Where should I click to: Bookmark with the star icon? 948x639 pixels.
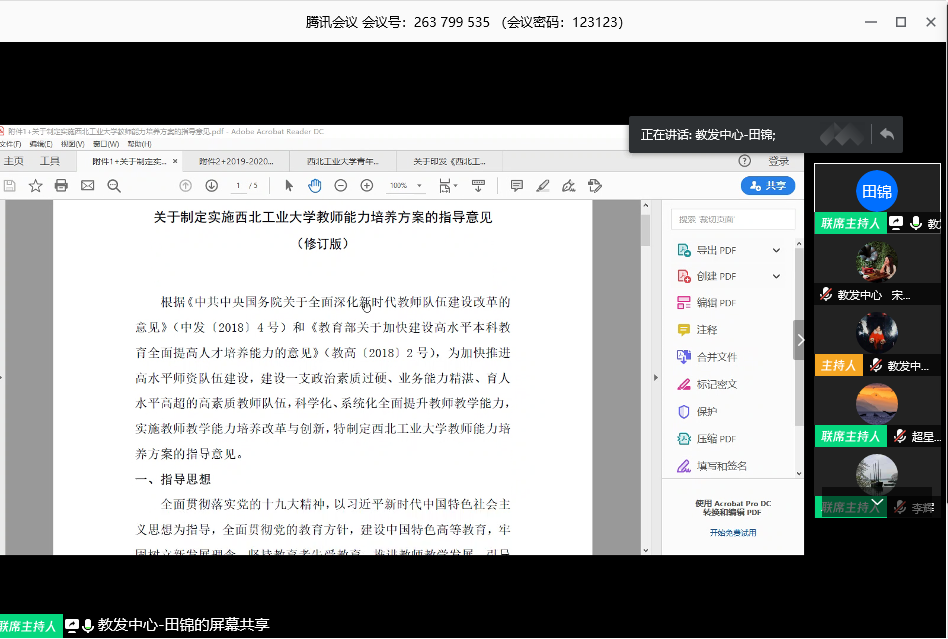(36, 186)
